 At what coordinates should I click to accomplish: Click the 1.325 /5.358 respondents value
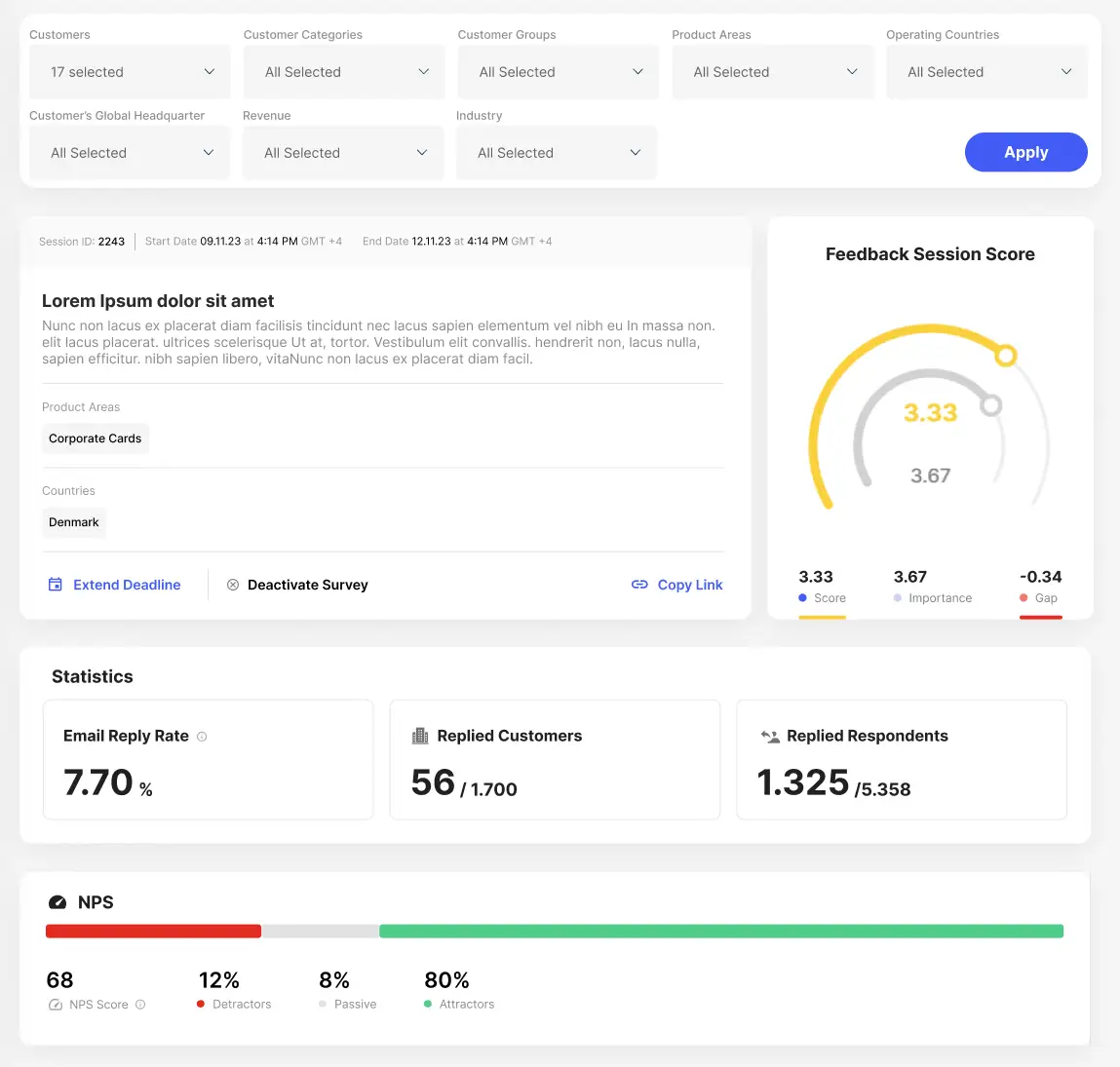coord(833,782)
